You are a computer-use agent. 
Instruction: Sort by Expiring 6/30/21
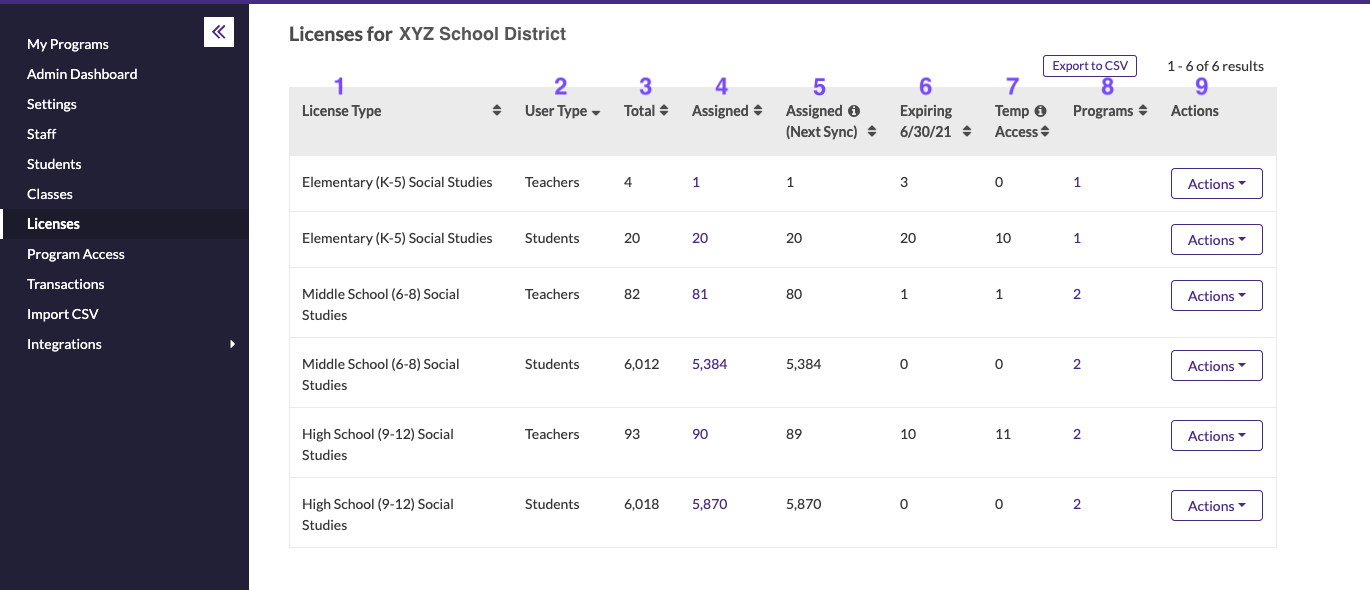[x=967, y=131]
